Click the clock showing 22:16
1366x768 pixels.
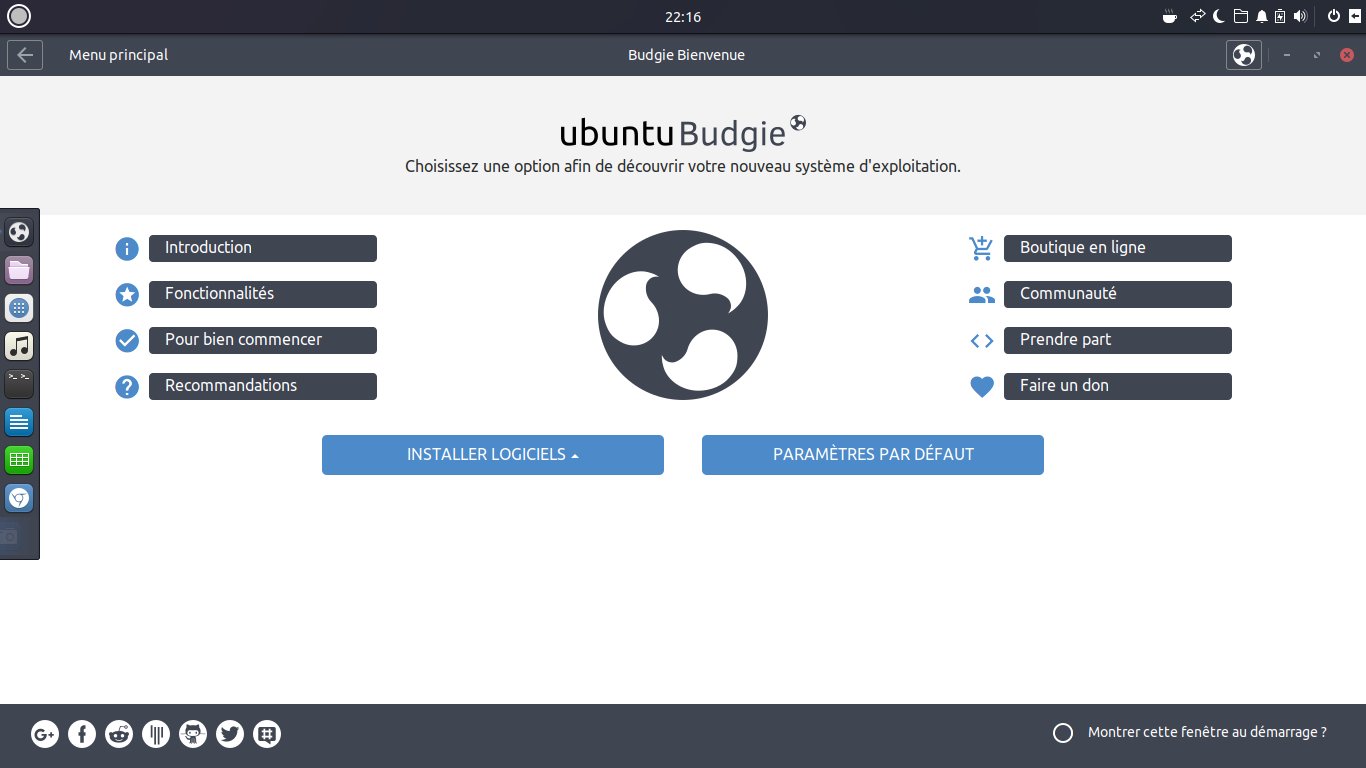coord(682,16)
